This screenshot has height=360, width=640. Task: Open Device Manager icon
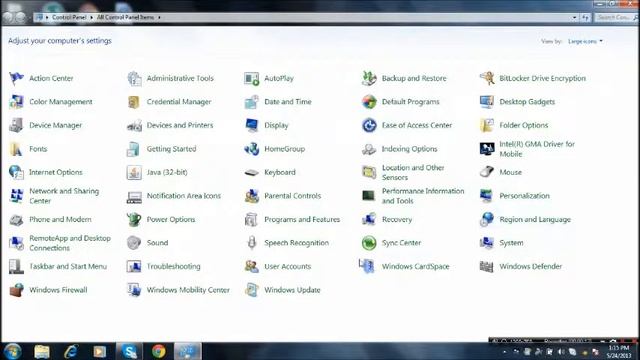tap(16, 125)
